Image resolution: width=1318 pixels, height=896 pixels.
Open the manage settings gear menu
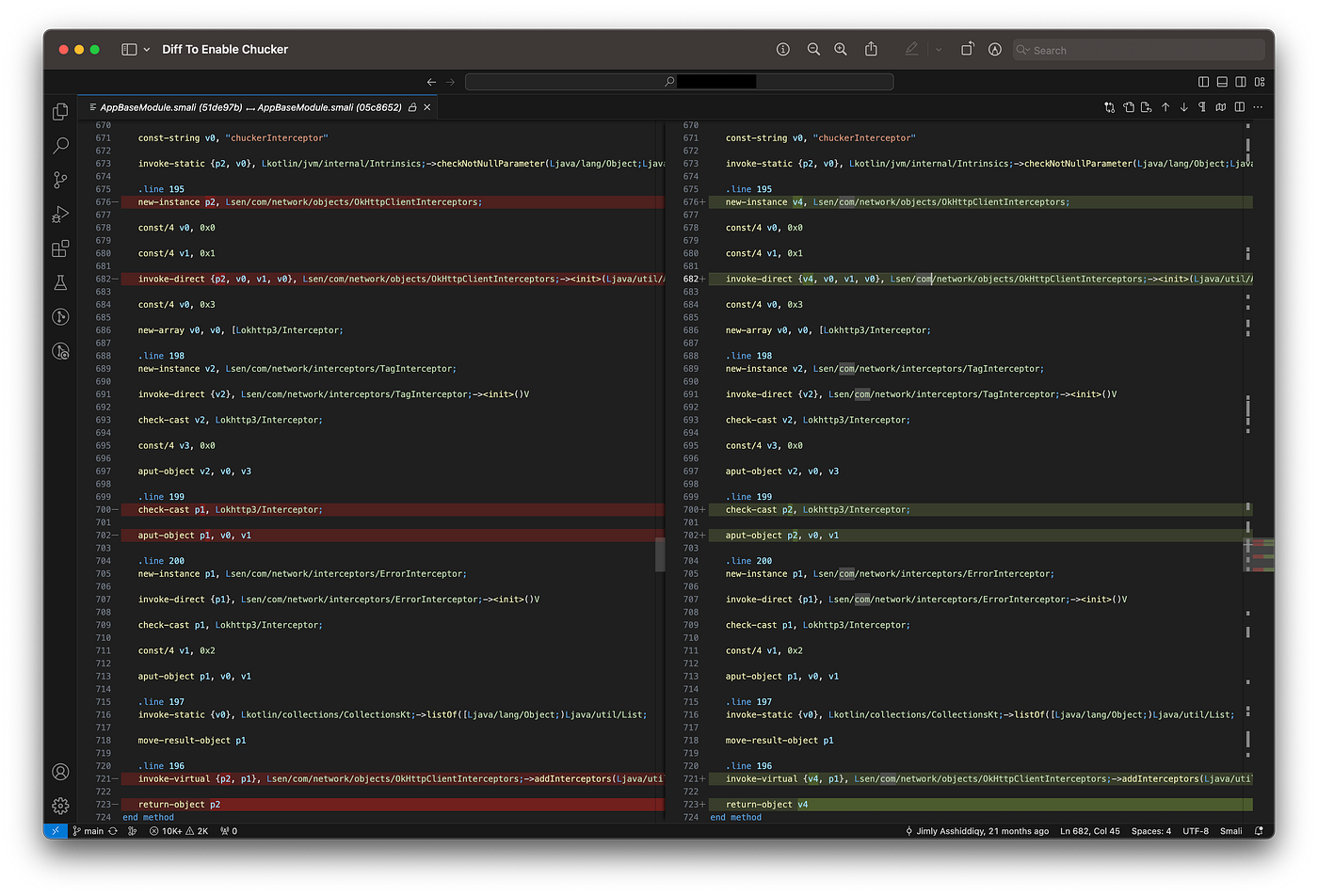click(x=60, y=806)
